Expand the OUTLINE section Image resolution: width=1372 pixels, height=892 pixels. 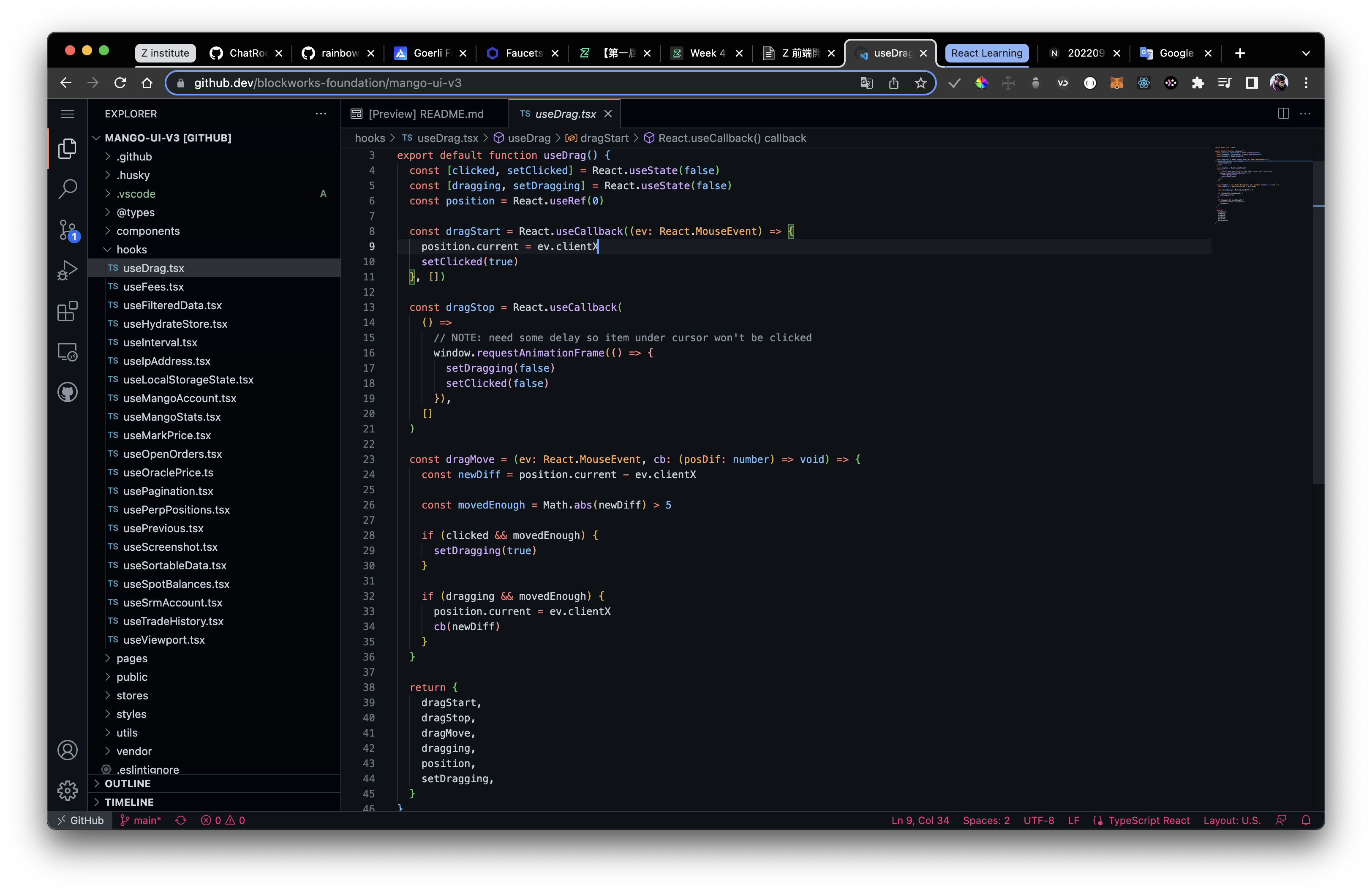[128, 783]
